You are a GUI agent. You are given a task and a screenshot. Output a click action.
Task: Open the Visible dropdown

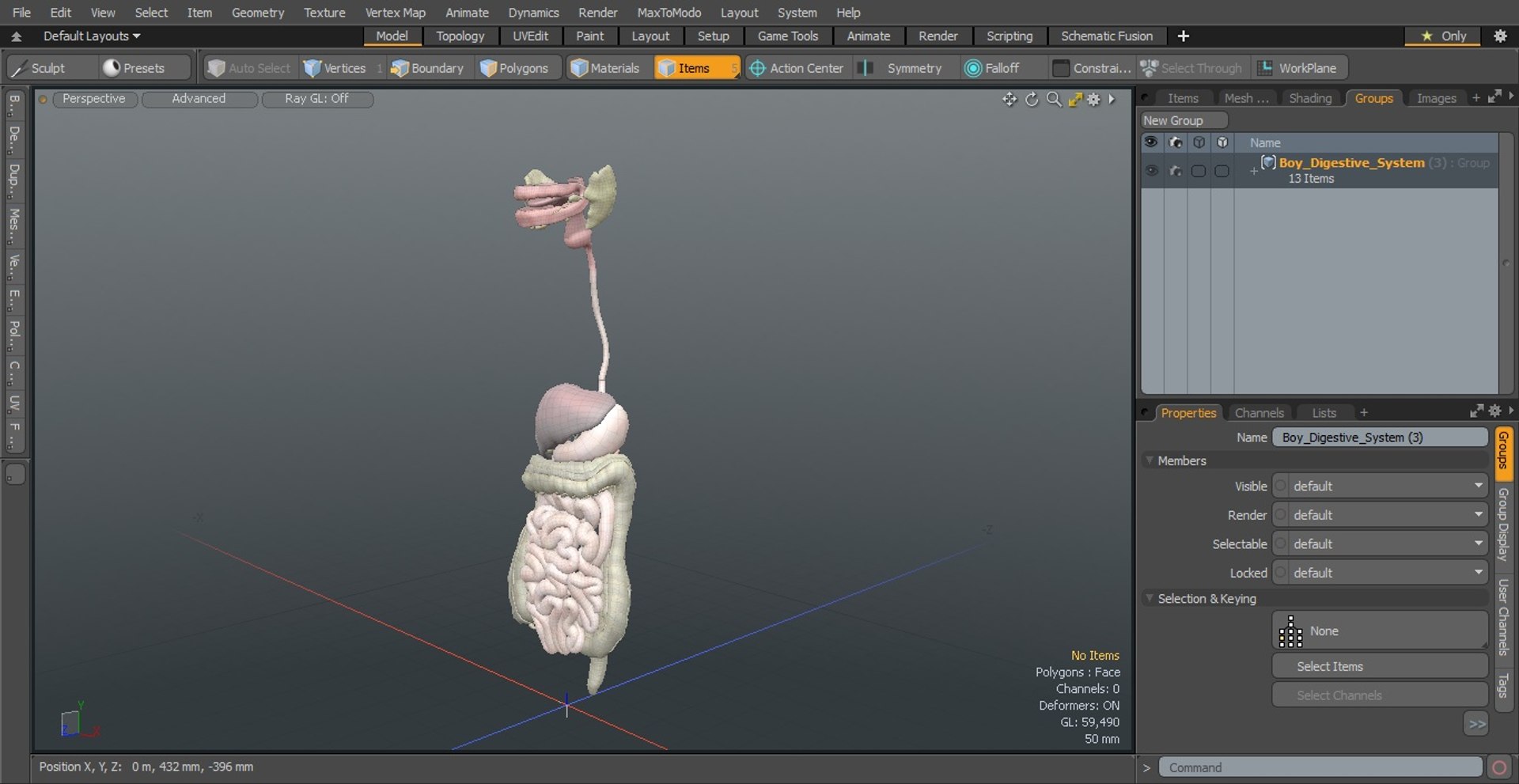[x=1381, y=486]
